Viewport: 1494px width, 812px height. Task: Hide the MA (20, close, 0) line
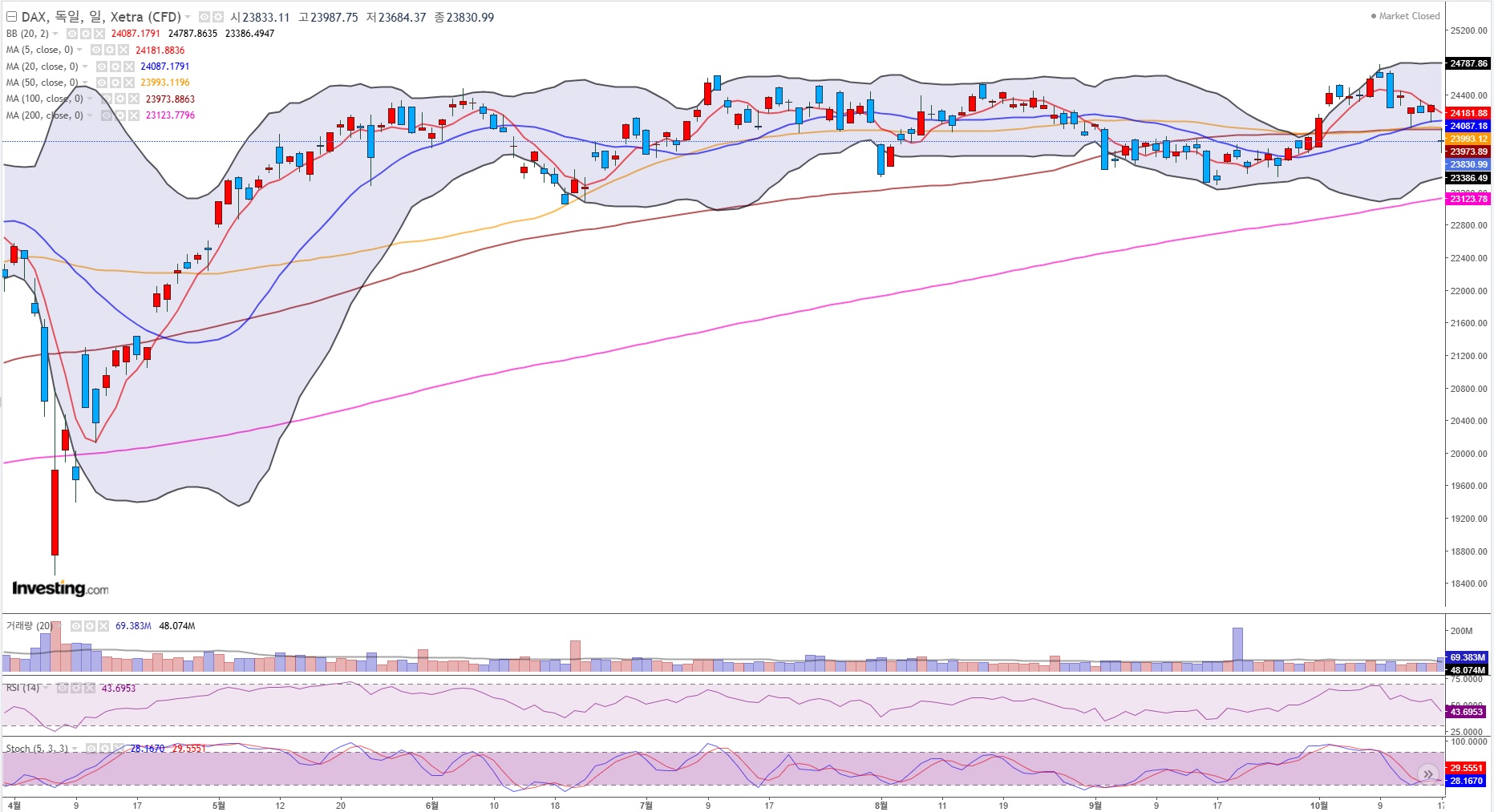point(101,67)
